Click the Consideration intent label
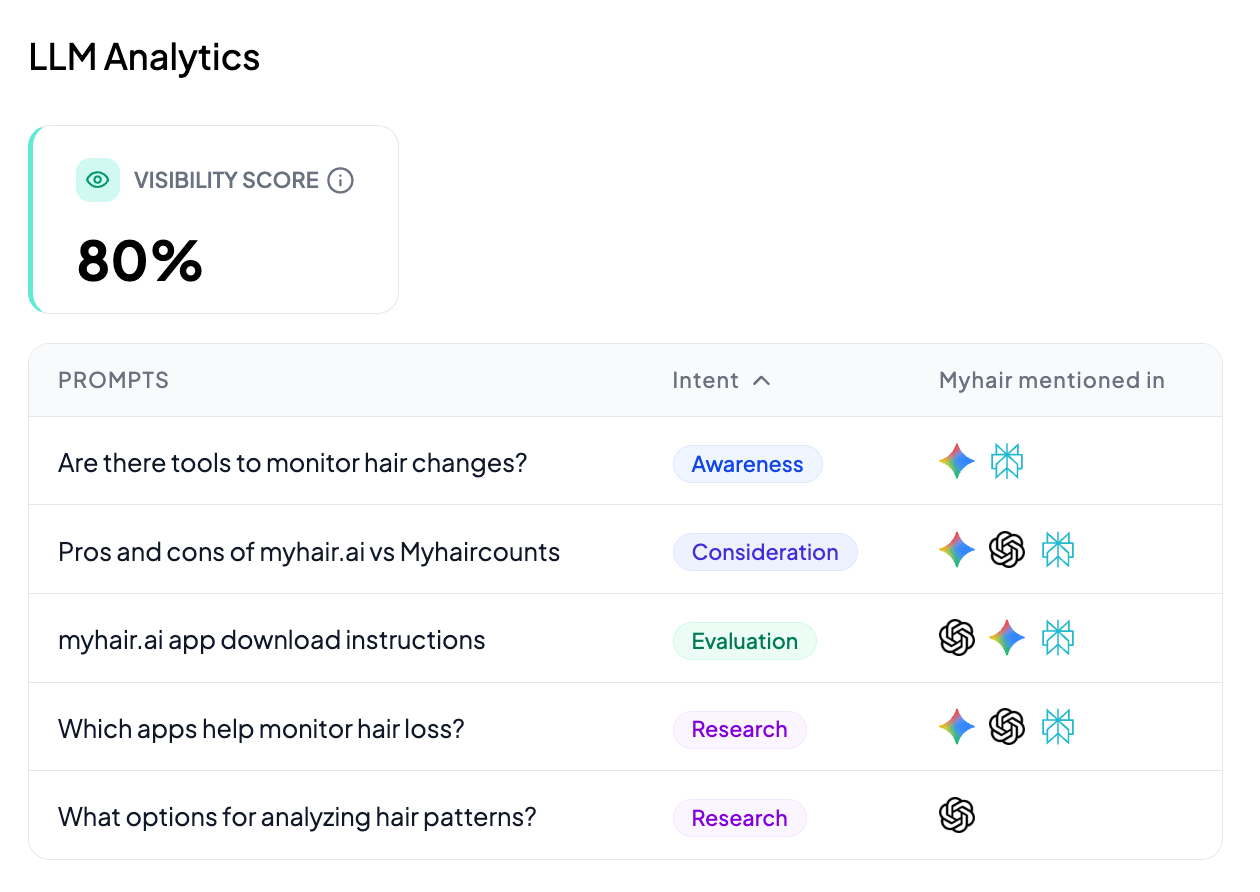 (765, 552)
